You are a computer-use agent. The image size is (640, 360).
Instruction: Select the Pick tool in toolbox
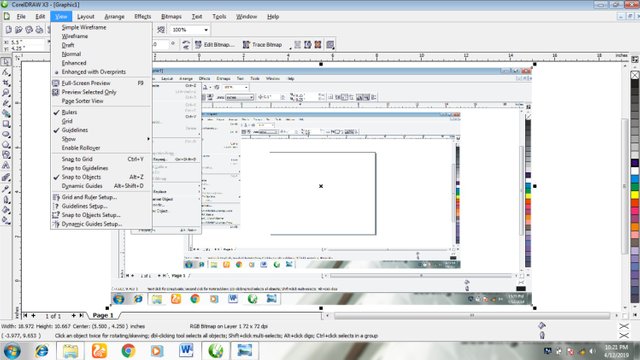[x=6, y=62]
